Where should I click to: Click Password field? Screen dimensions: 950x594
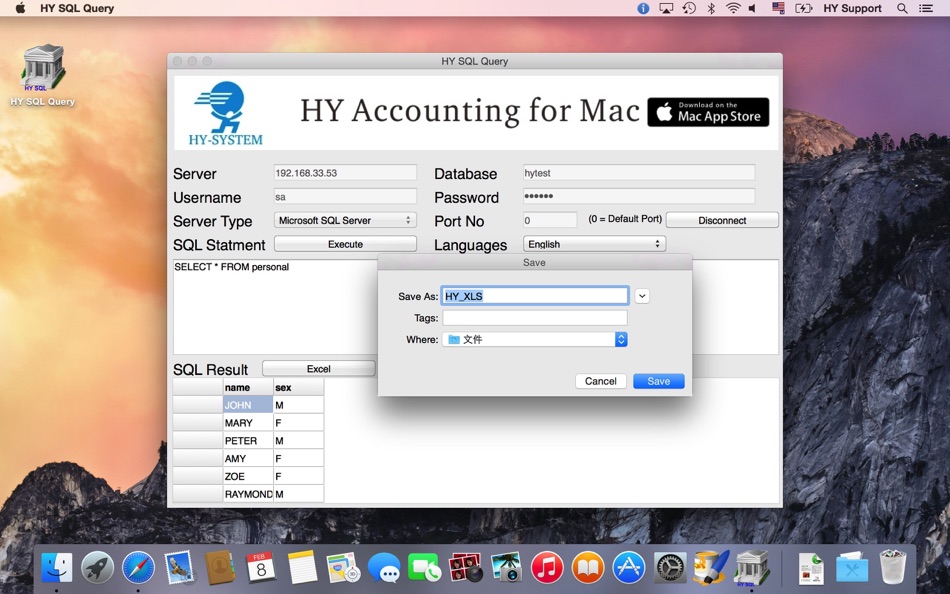tap(639, 196)
